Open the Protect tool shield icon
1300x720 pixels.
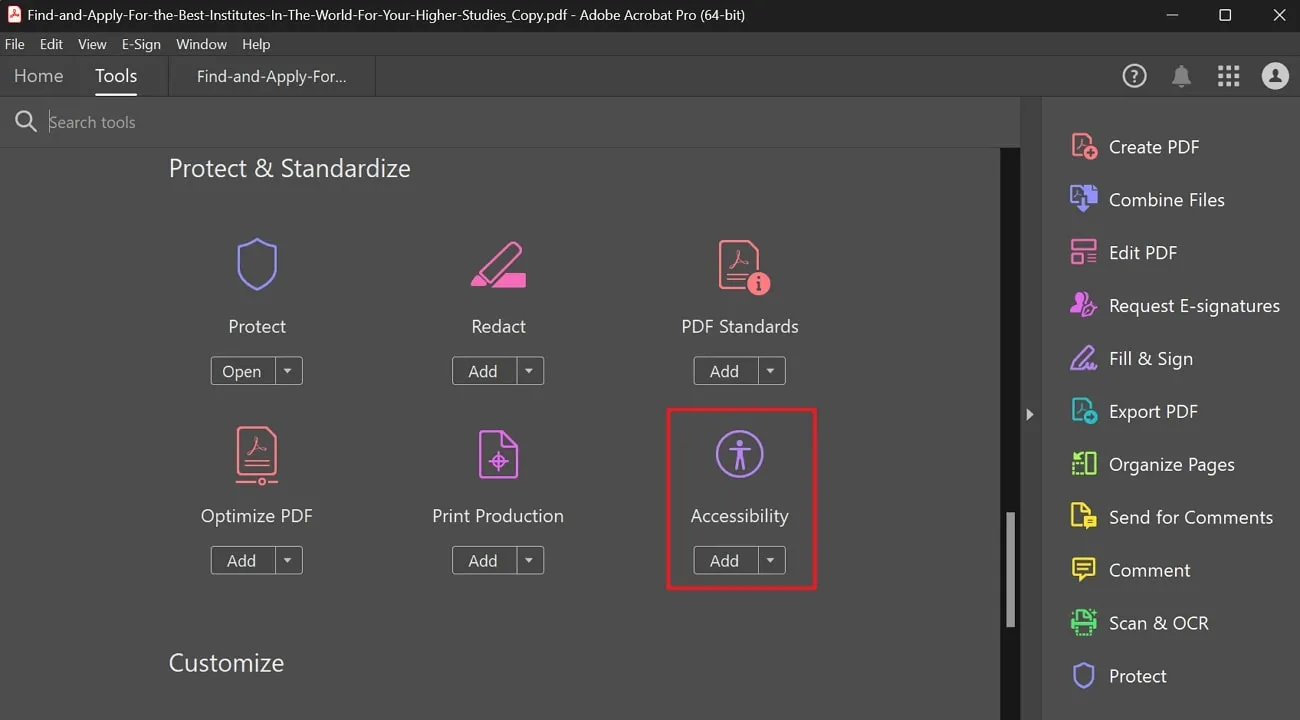257,264
